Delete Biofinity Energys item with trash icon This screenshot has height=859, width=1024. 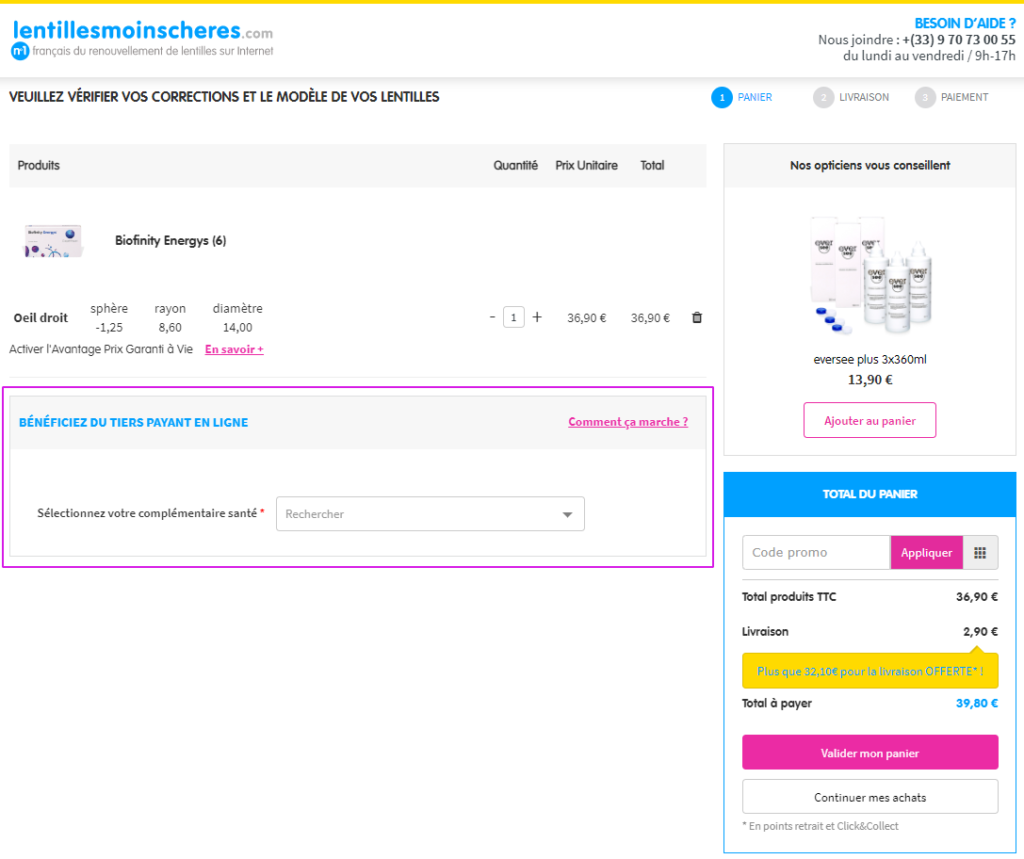697,317
